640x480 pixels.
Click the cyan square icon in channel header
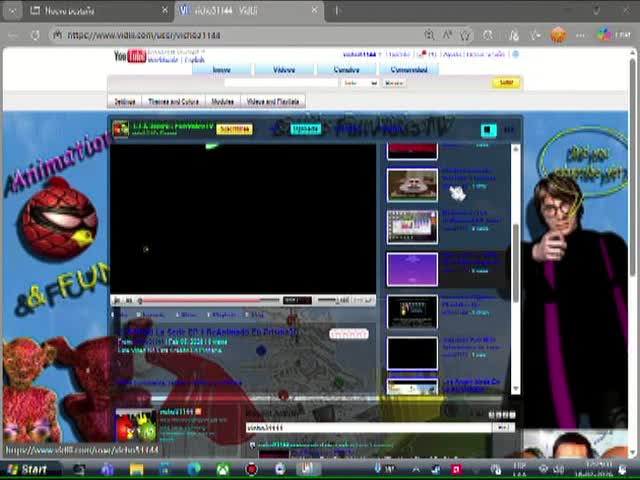(x=488, y=130)
